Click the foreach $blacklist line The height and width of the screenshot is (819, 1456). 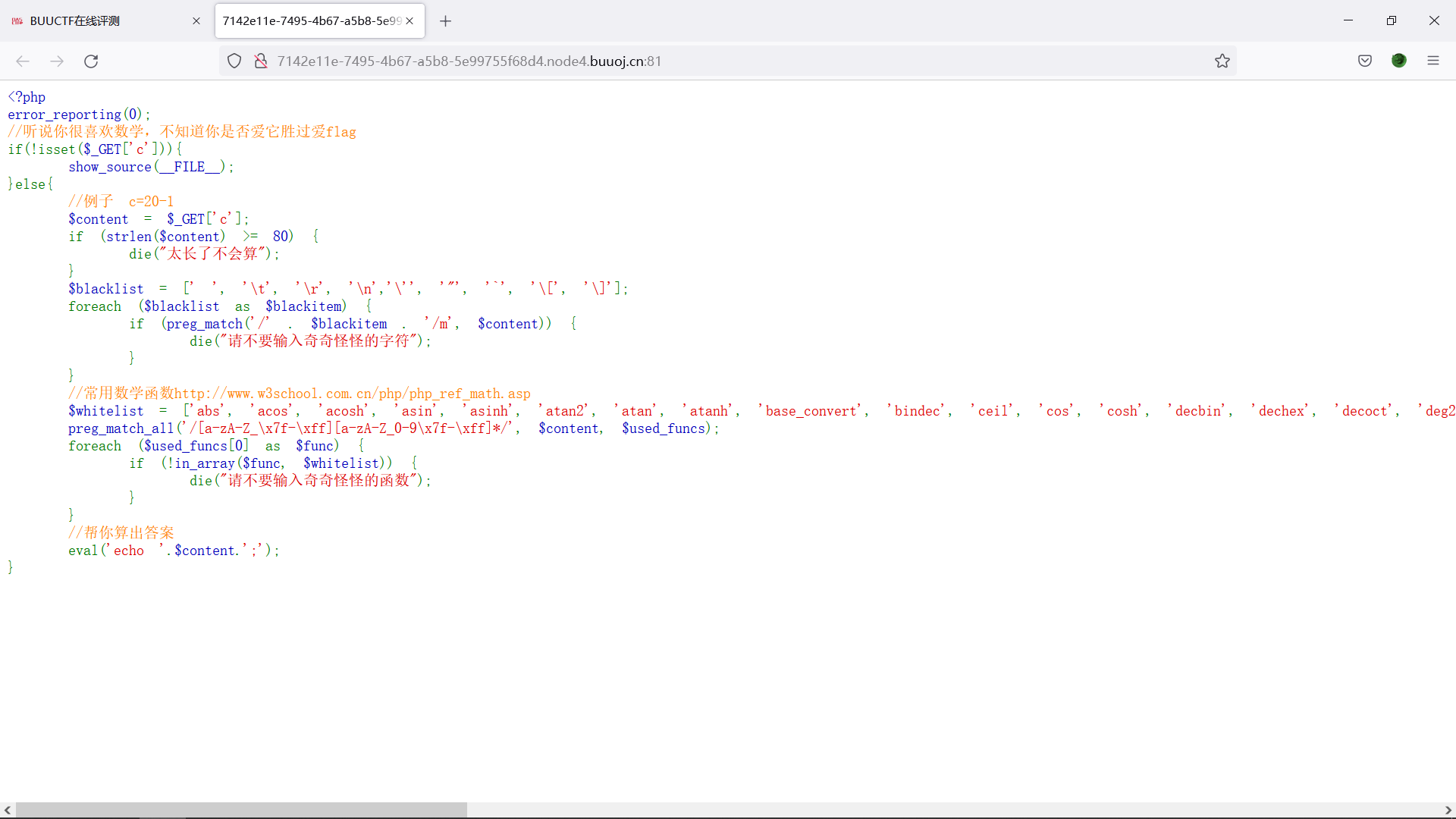tap(220, 306)
